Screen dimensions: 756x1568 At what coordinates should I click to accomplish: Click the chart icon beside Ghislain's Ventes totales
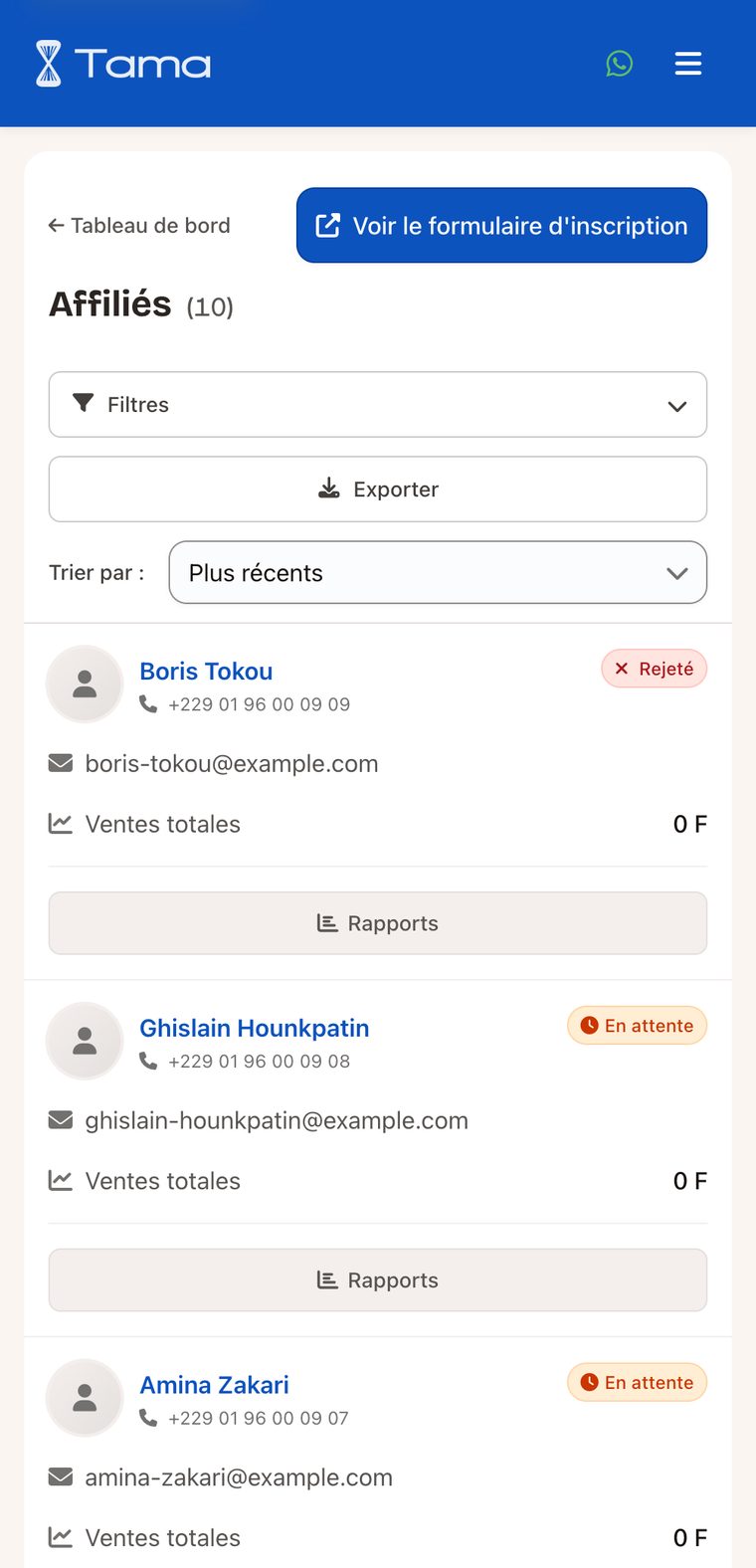click(61, 1181)
